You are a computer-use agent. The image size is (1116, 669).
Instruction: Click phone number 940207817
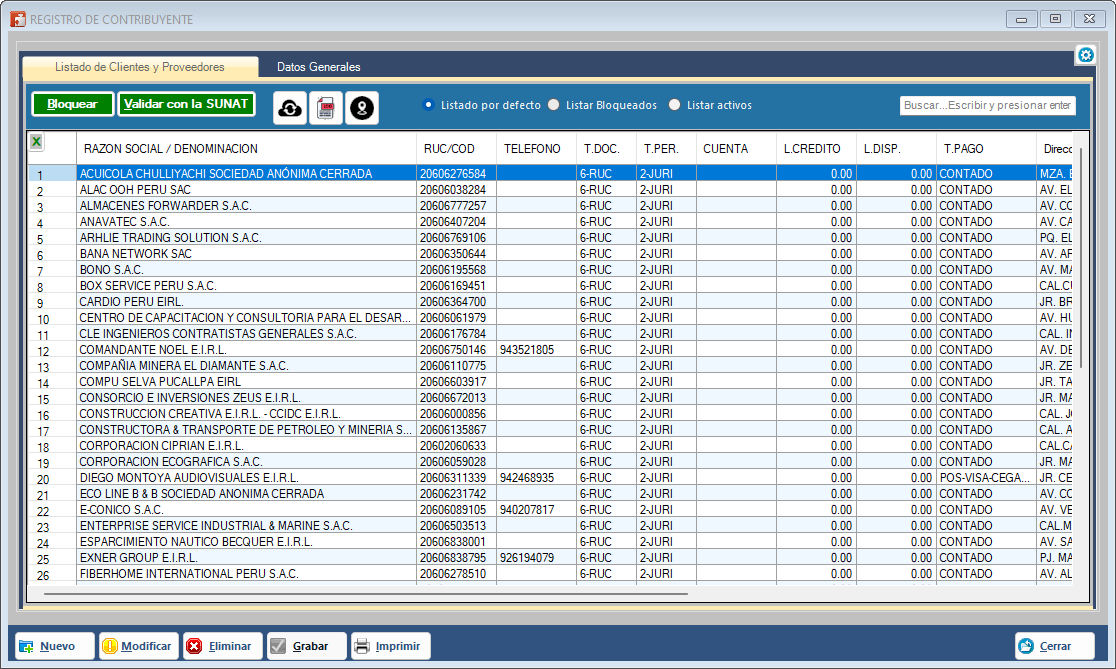pyautogui.click(x=527, y=510)
